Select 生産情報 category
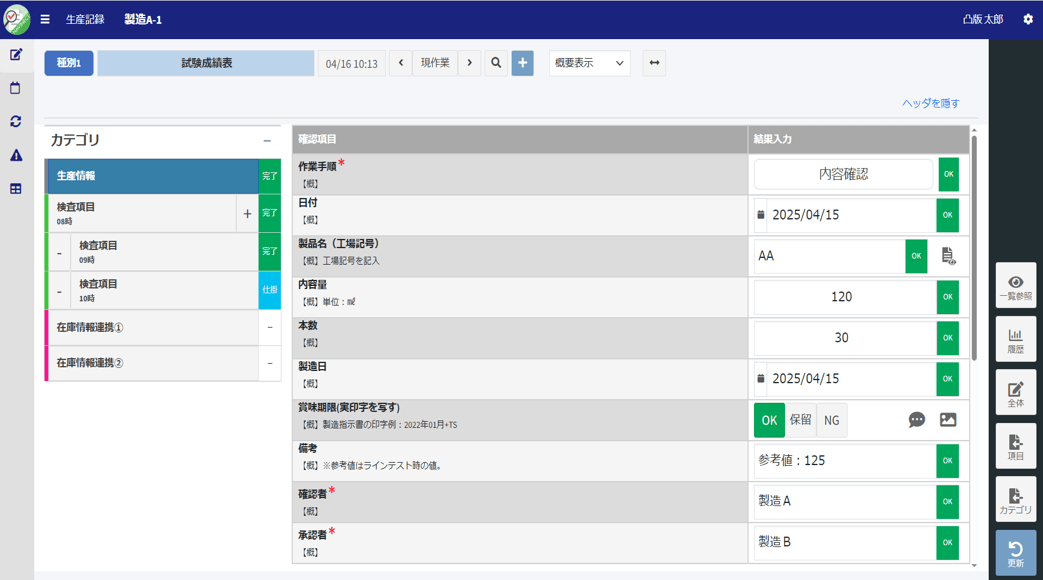This screenshot has width=1043, height=580. pos(150,176)
